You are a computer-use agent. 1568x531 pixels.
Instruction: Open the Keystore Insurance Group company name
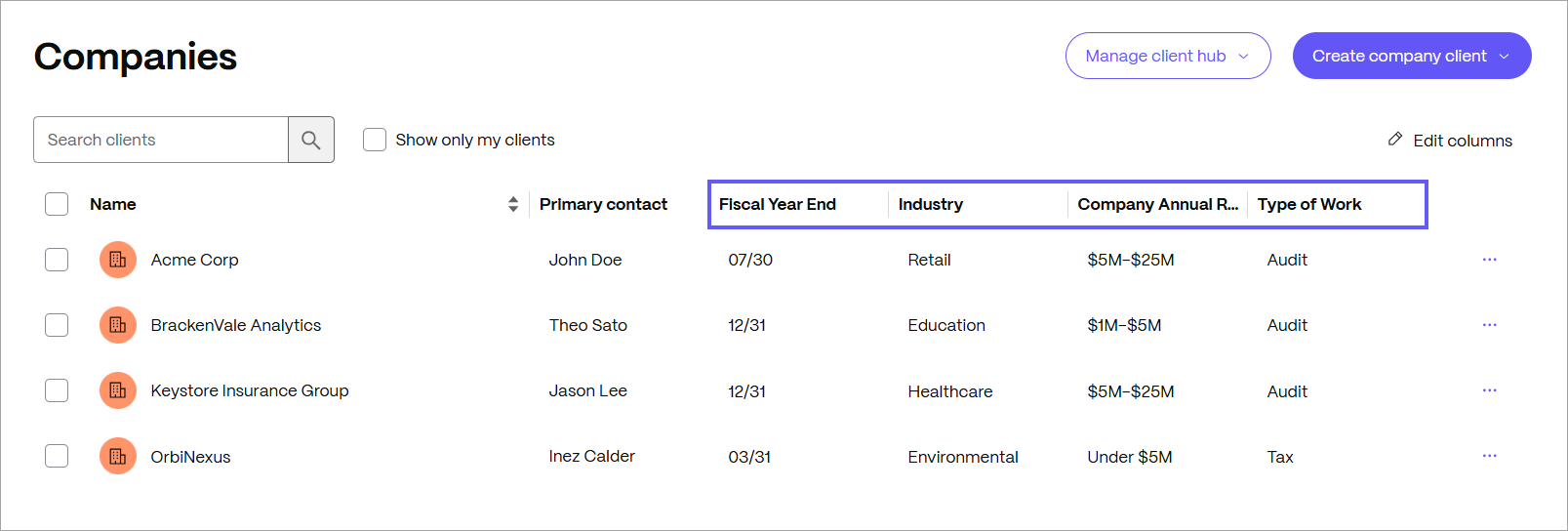pos(250,390)
